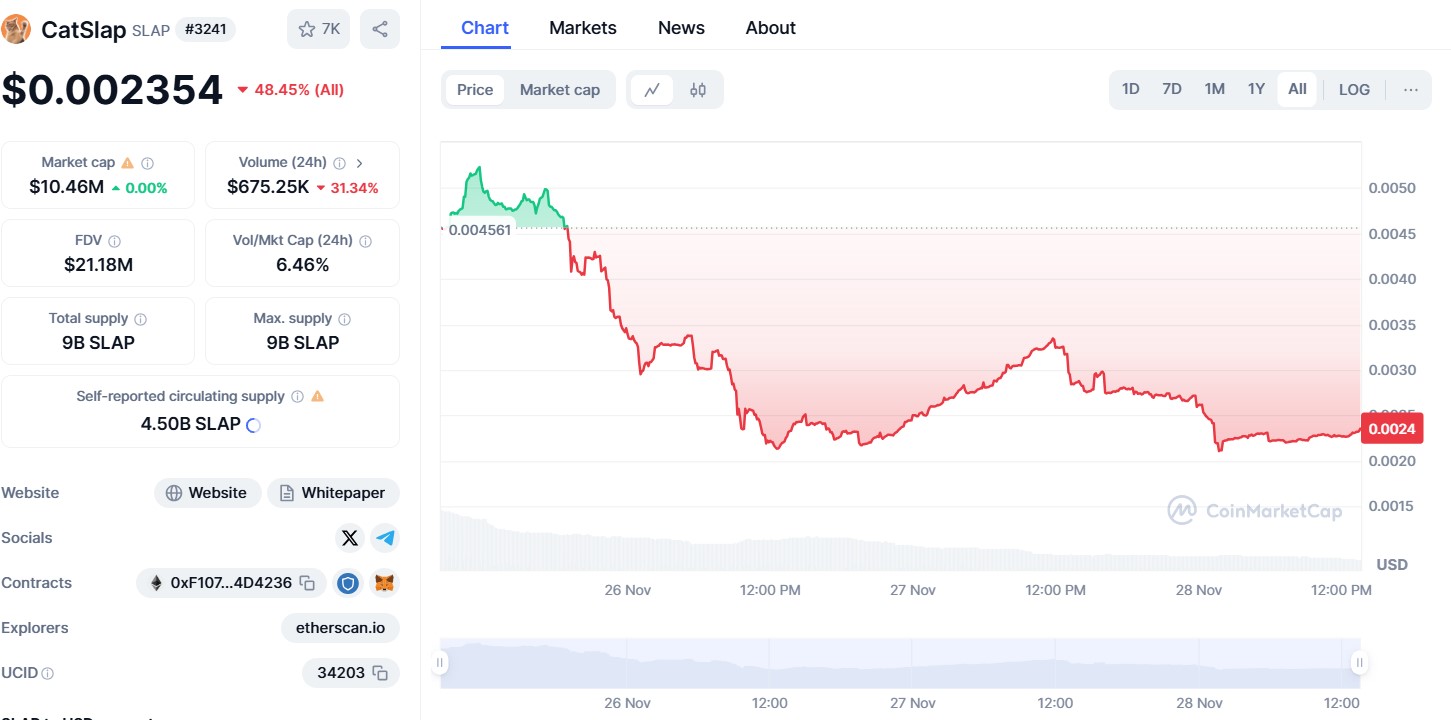
Task: Click the $0.002354 price text
Action: pos(112,90)
